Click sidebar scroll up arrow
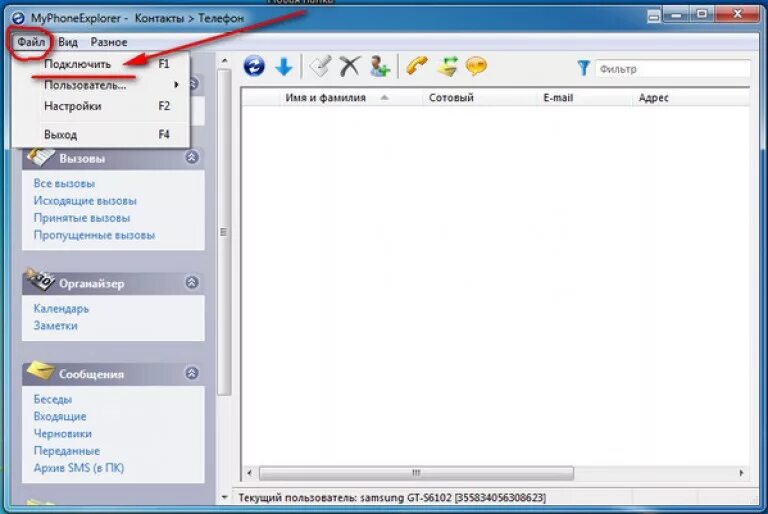 point(224,61)
